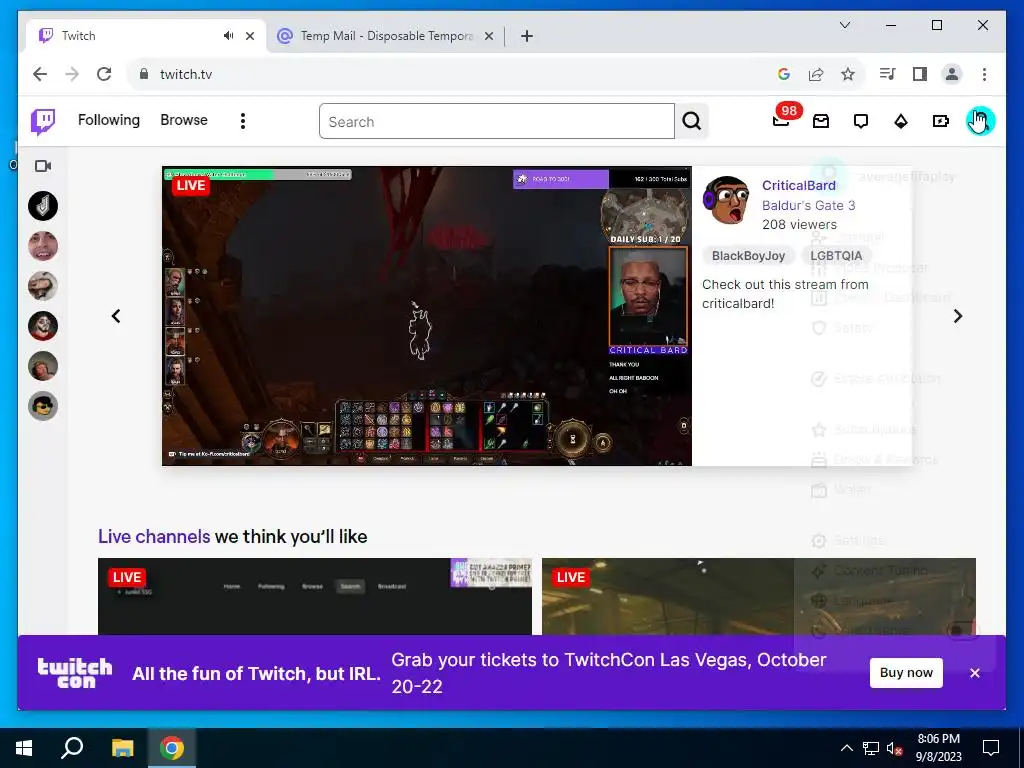Click the share page icon in address bar

pyautogui.click(x=816, y=74)
